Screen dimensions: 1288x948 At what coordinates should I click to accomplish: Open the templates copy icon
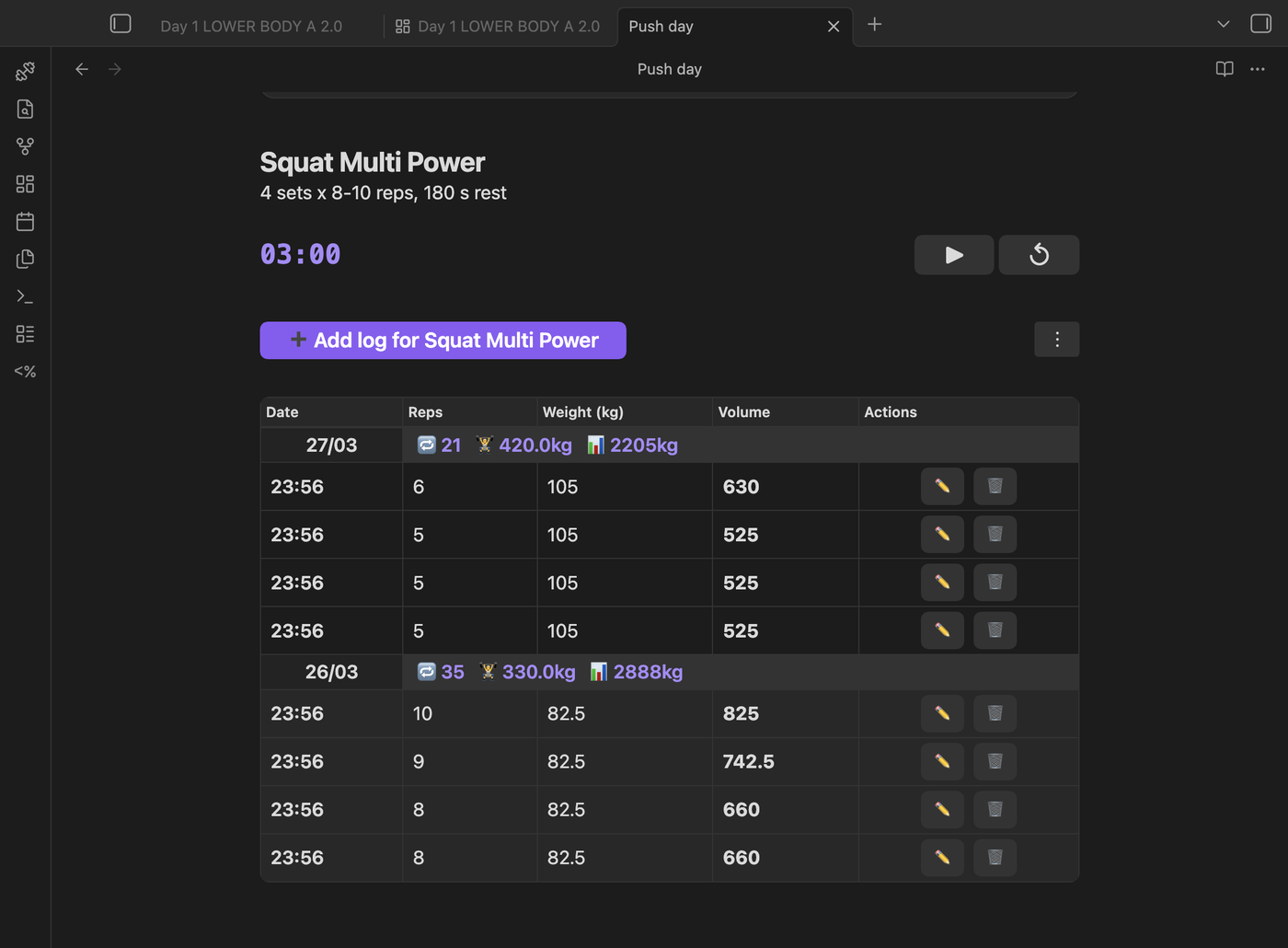click(x=25, y=259)
